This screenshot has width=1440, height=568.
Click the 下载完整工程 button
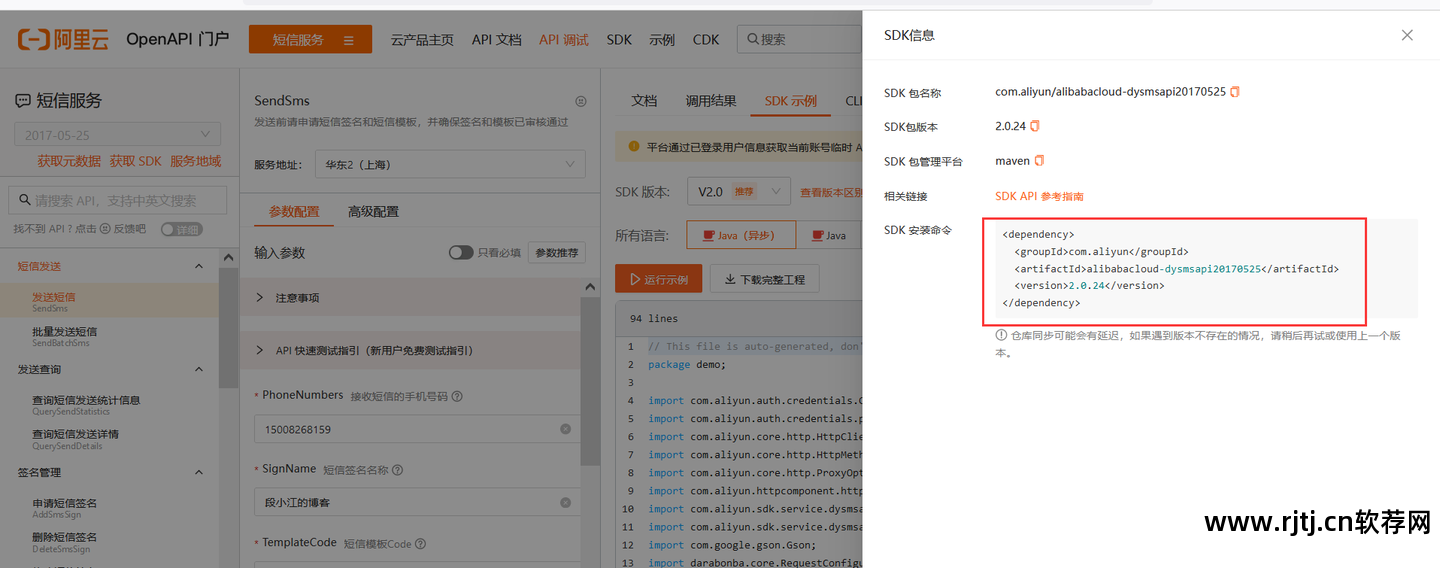click(765, 280)
